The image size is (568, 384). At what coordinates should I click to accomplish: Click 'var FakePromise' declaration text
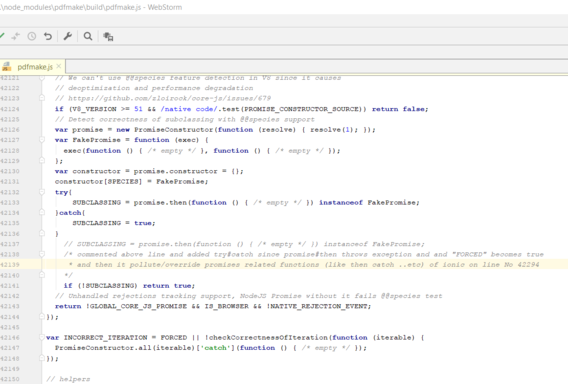click(x=88, y=140)
